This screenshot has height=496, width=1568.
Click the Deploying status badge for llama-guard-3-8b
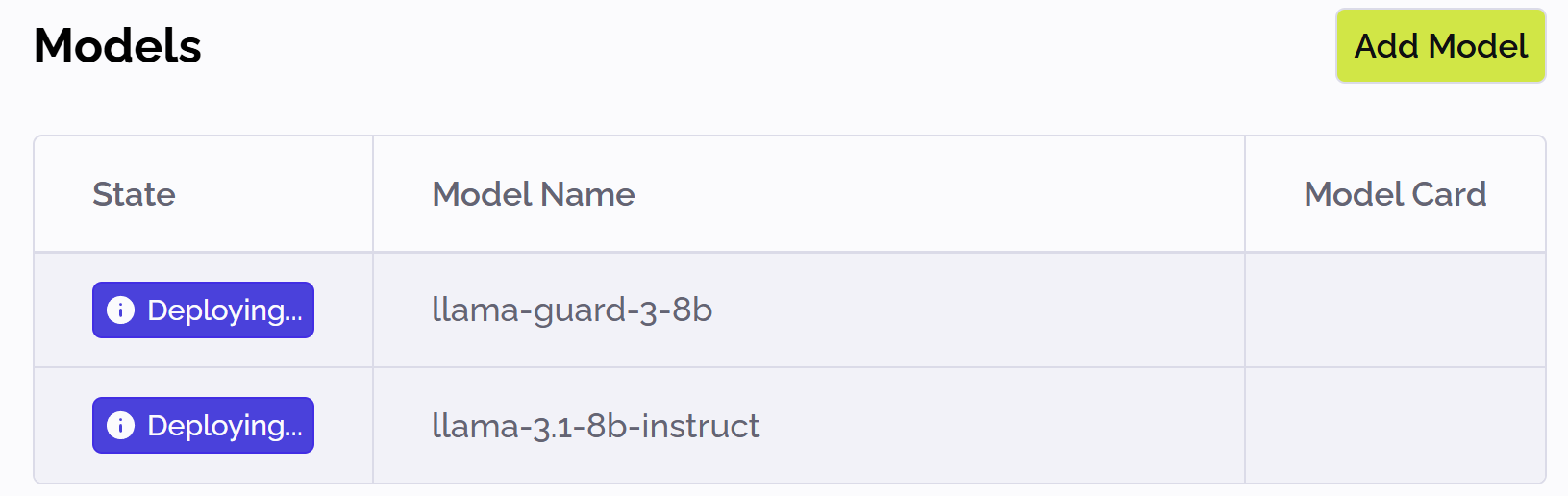(203, 310)
